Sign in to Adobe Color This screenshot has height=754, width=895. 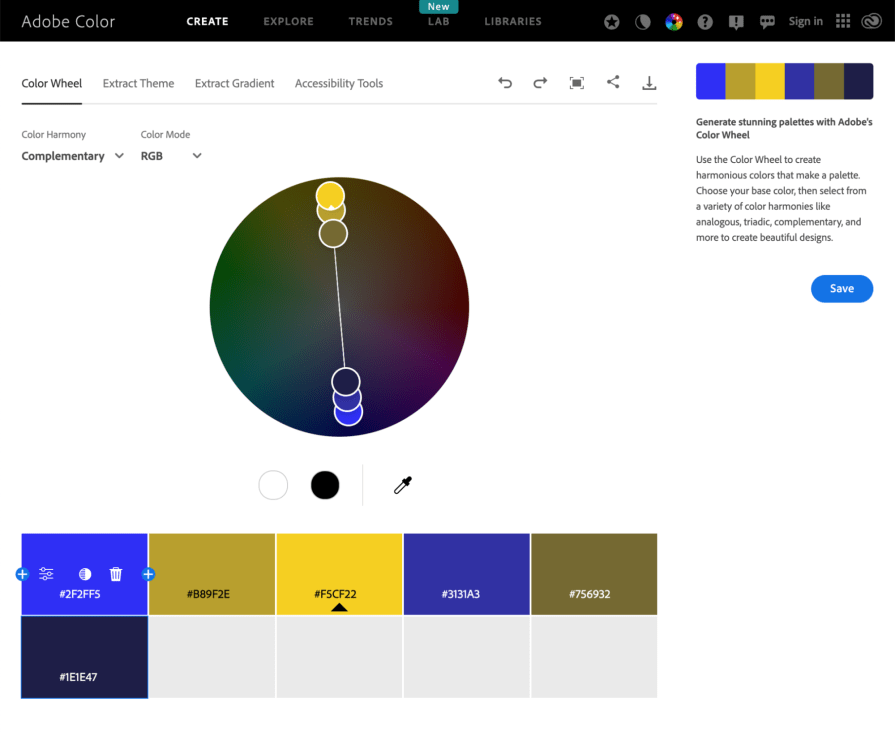[x=805, y=21]
